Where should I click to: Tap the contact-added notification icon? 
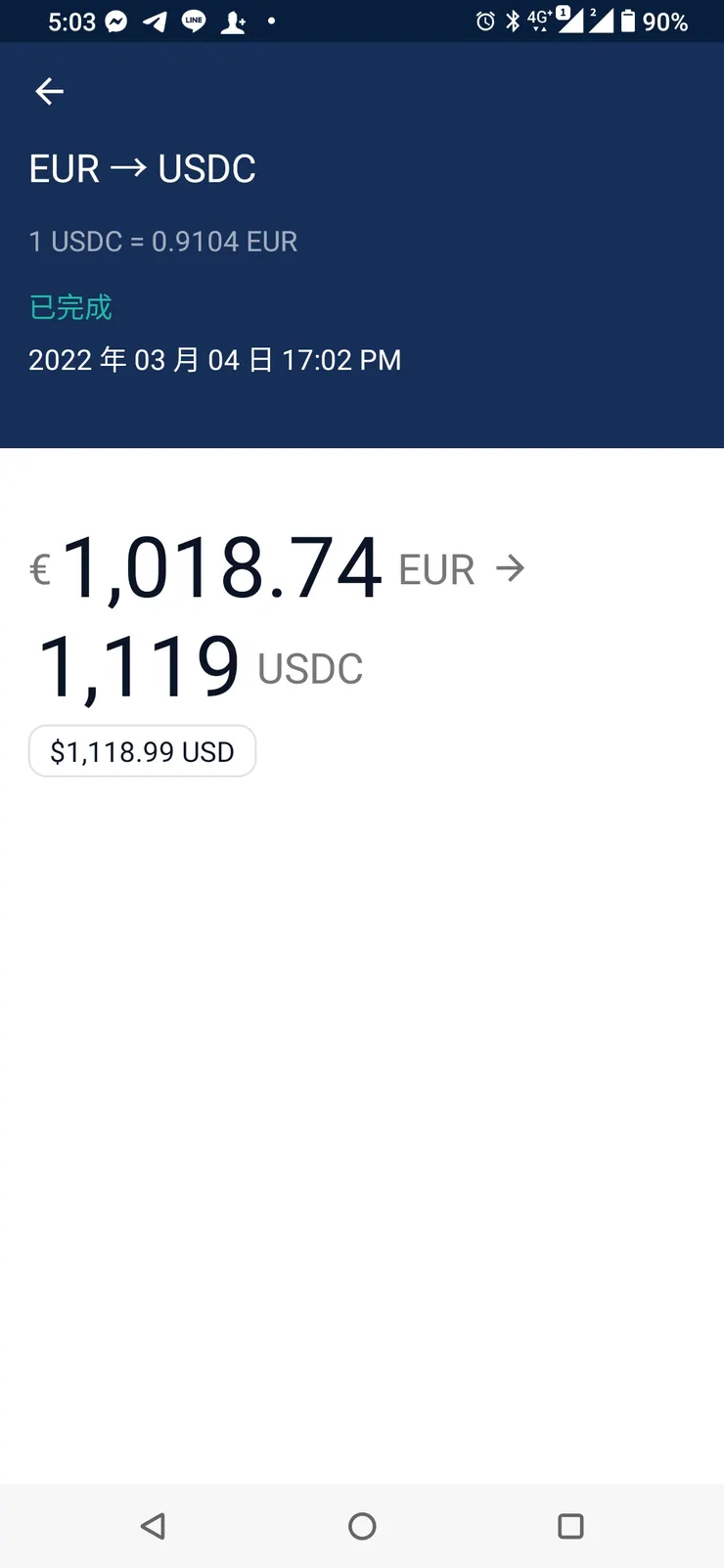tap(233, 22)
